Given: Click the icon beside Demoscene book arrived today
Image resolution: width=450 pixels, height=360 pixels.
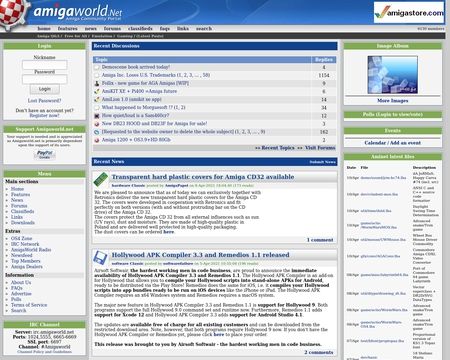Looking at the screenshot, I should (97, 67).
